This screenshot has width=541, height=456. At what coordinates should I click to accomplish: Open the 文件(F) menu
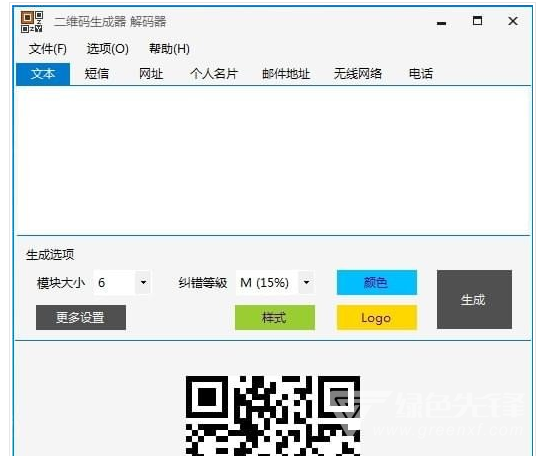48,49
